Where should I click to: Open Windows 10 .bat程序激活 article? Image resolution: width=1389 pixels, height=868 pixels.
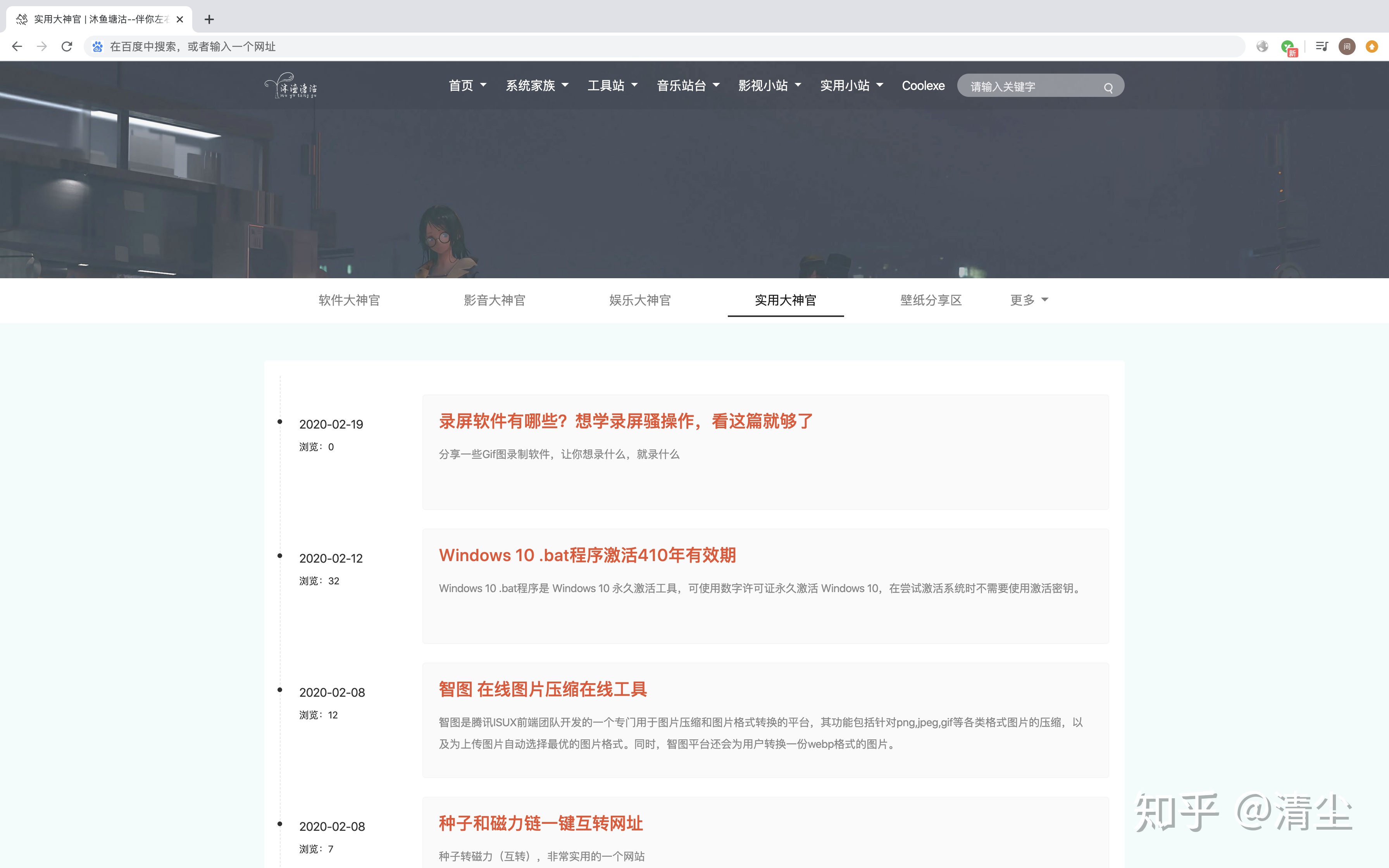point(587,555)
